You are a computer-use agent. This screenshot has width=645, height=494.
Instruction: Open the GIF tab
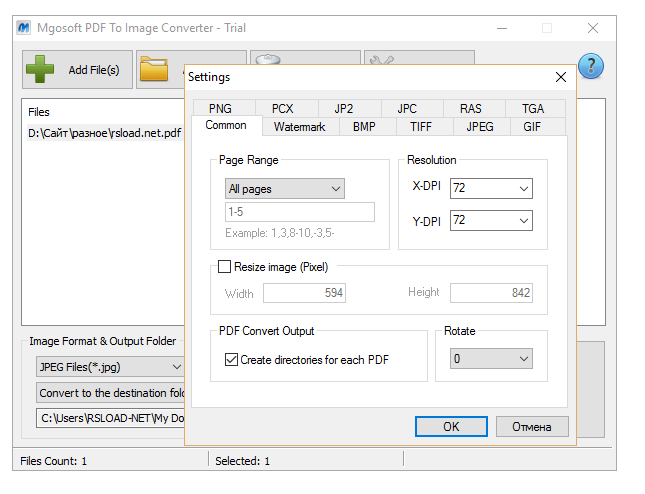click(538, 127)
